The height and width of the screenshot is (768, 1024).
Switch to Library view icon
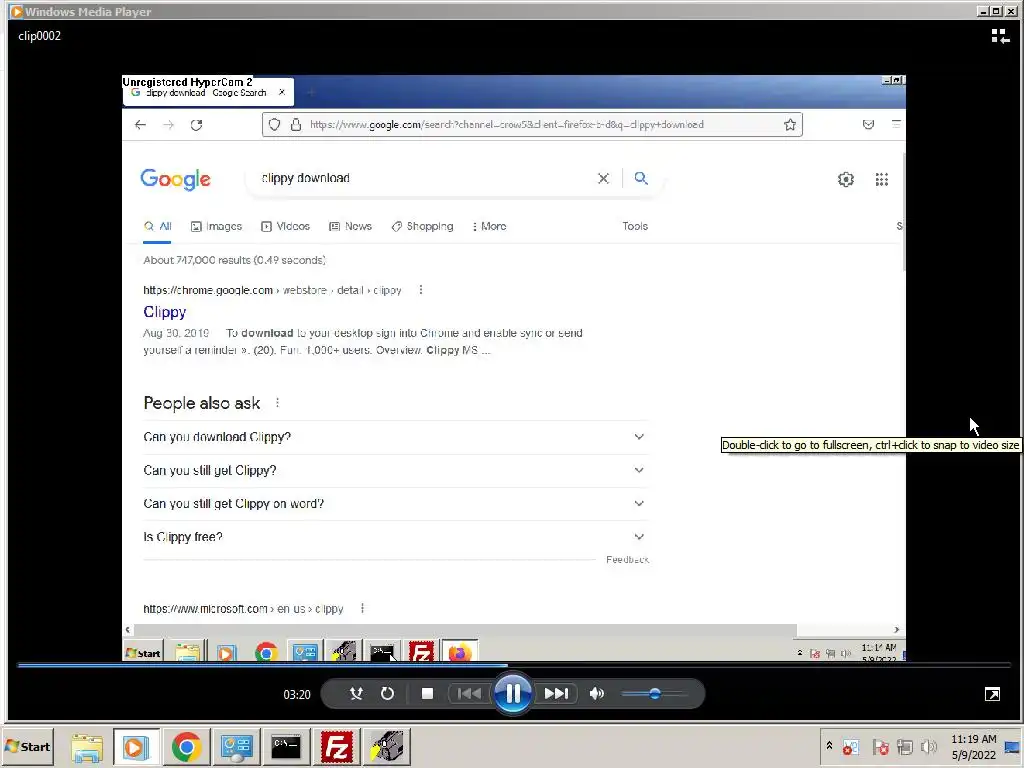tap(1000, 36)
